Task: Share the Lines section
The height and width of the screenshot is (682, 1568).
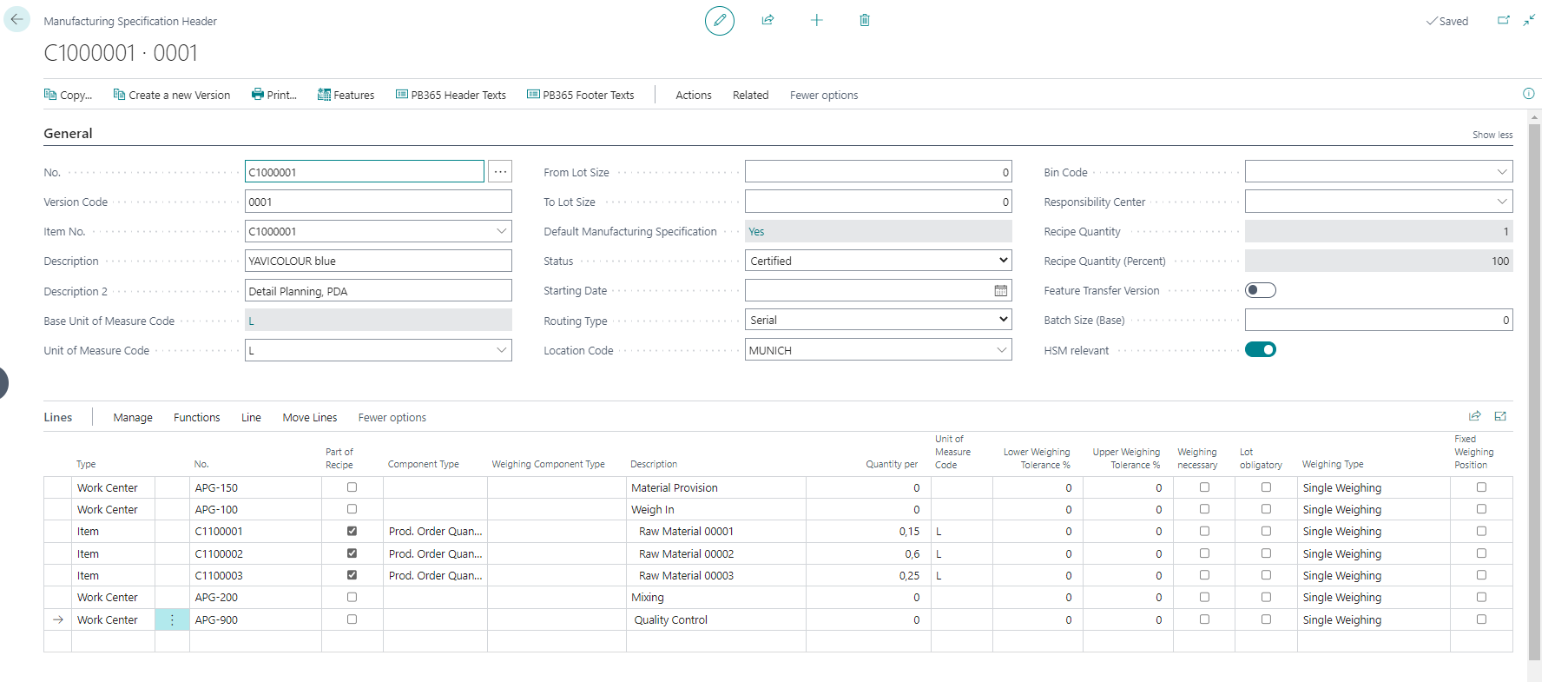Action: tap(1475, 416)
